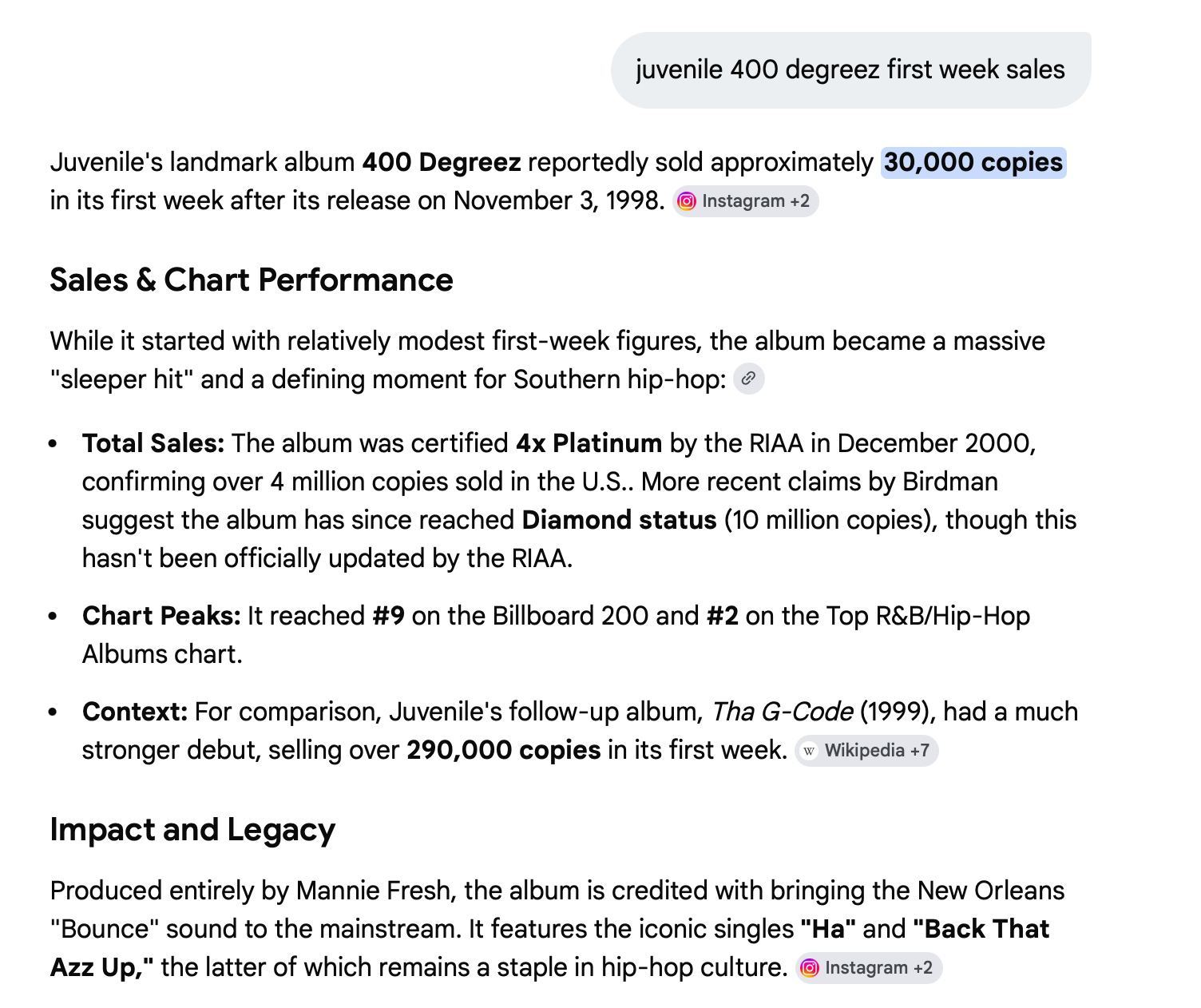Viewport: 1201px width, 1008px height.
Task: Click the bold 400 Degreez album title
Action: [x=442, y=162]
